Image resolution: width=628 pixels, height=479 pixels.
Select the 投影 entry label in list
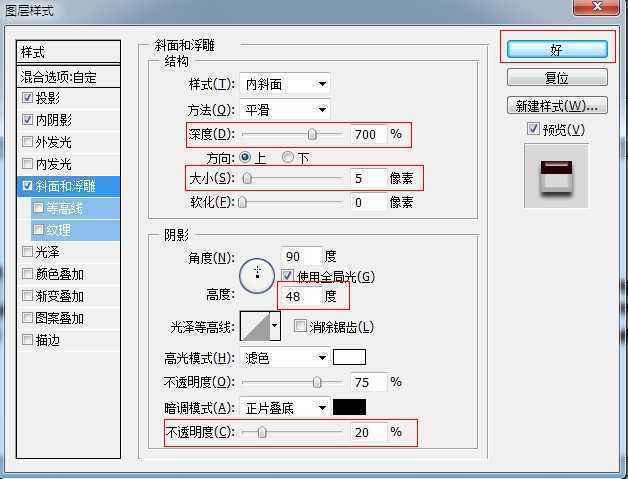pyautogui.click(x=48, y=98)
